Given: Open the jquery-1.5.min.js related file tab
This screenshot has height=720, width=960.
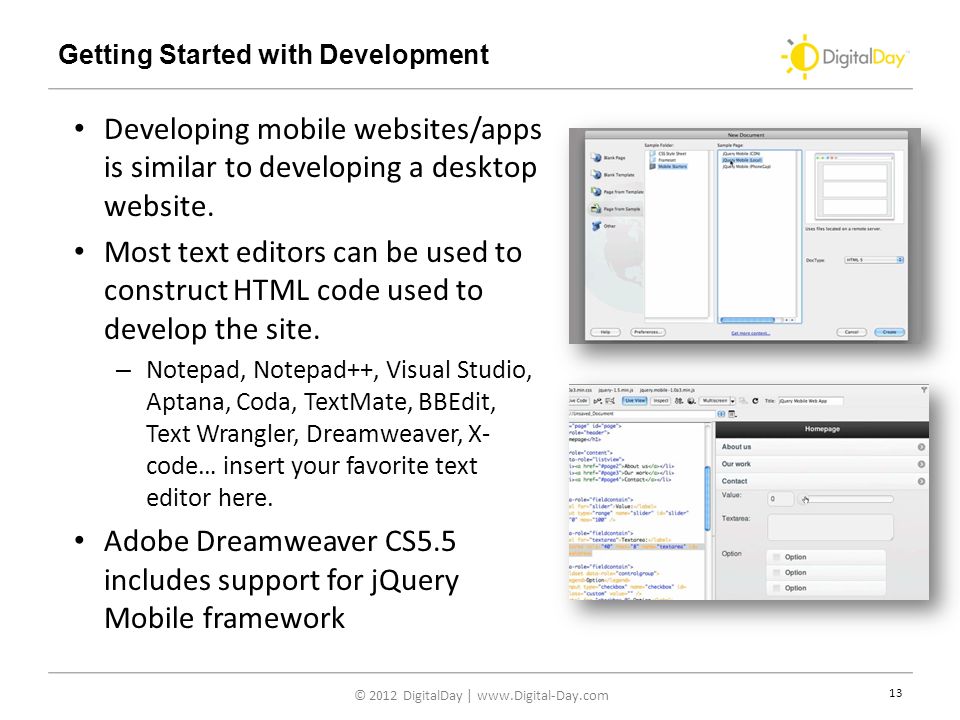Looking at the screenshot, I should click(615, 390).
